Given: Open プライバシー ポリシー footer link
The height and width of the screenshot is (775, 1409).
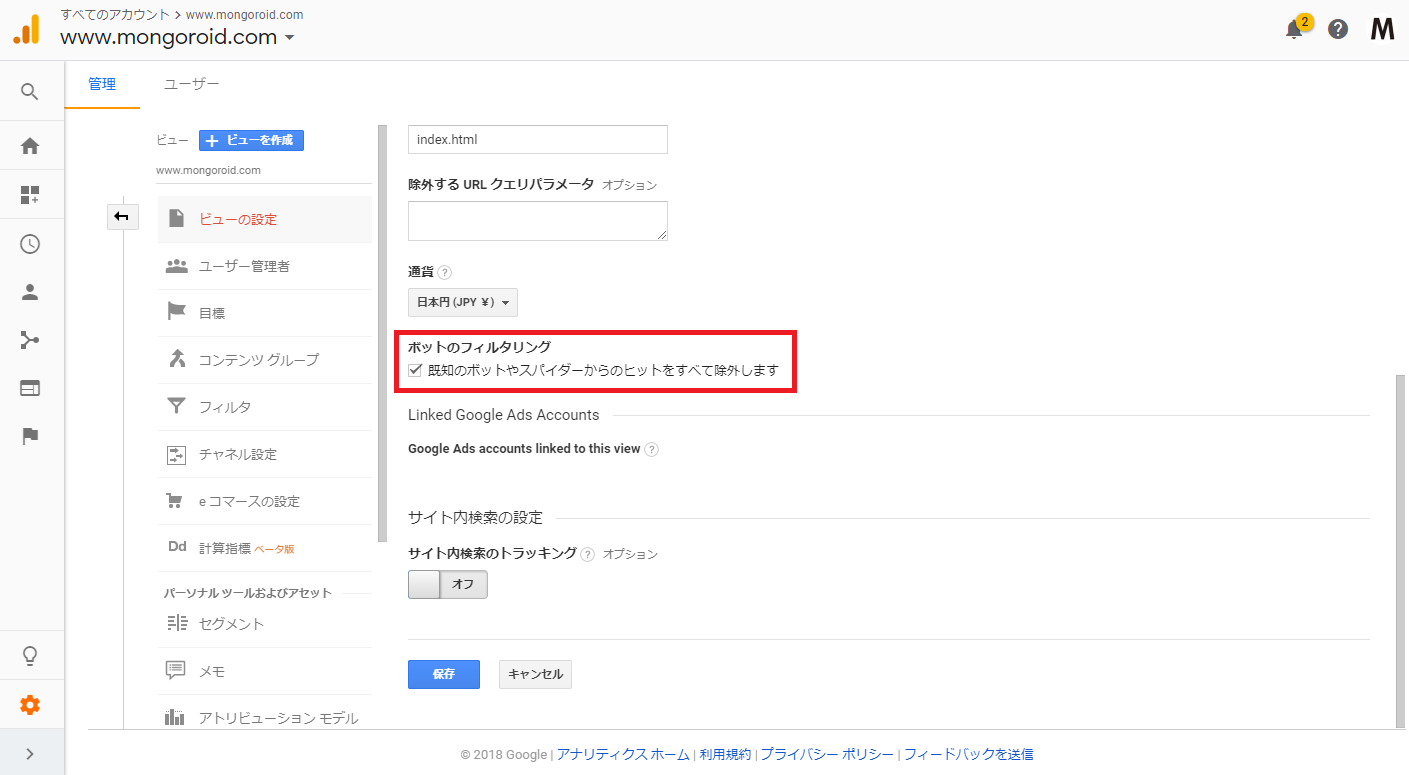Looking at the screenshot, I should [x=827, y=754].
